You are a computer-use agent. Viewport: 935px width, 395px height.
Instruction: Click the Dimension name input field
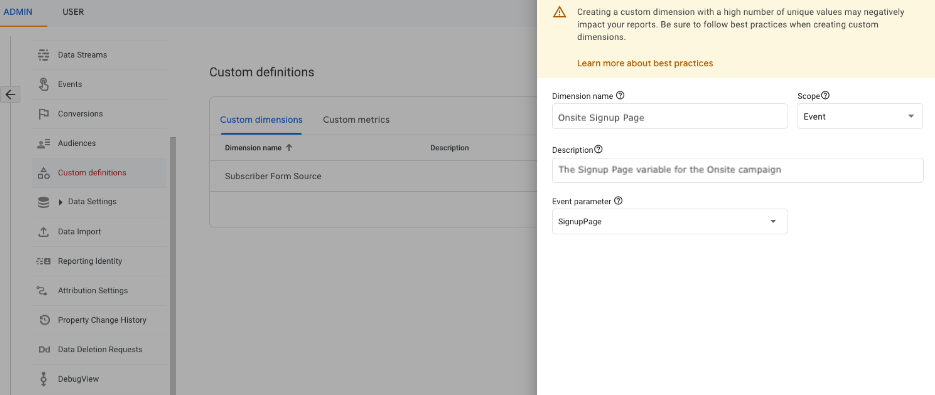click(x=670, y=116)
